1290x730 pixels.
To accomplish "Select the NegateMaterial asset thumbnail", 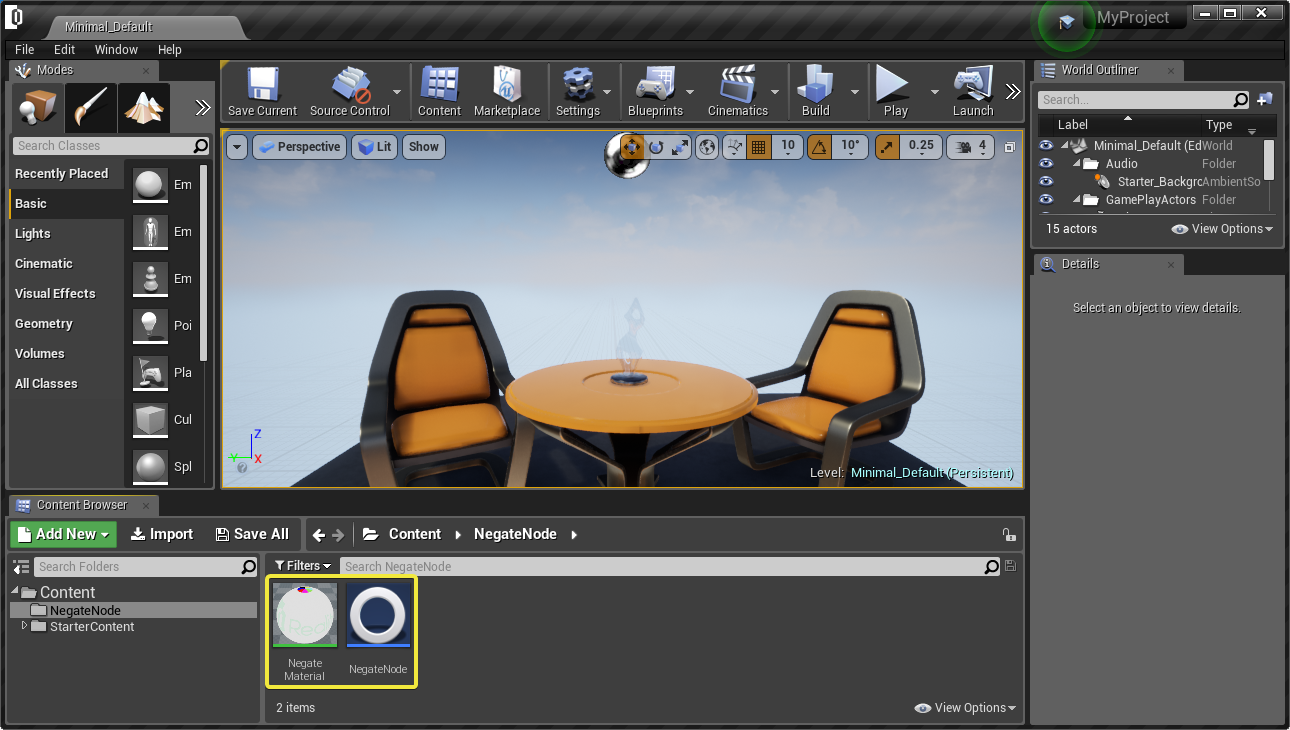I will pyautogui.click(x=305, y=616).
